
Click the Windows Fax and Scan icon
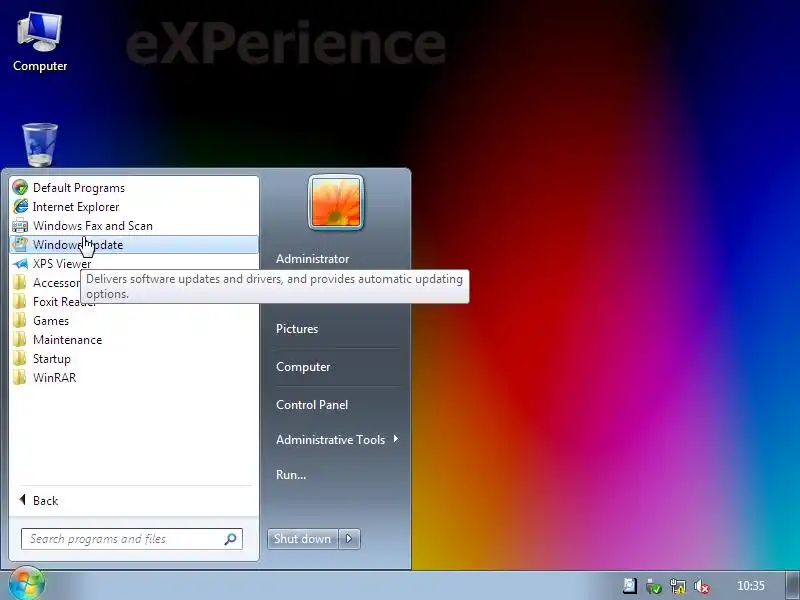(20, 226)
